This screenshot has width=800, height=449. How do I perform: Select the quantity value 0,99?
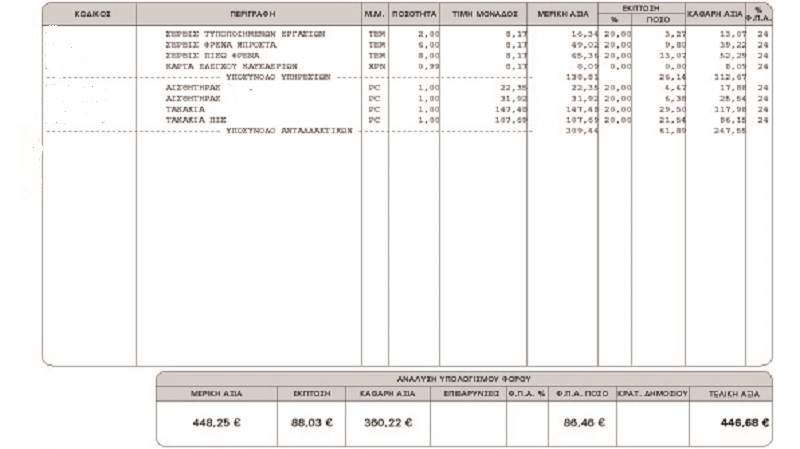429,66
